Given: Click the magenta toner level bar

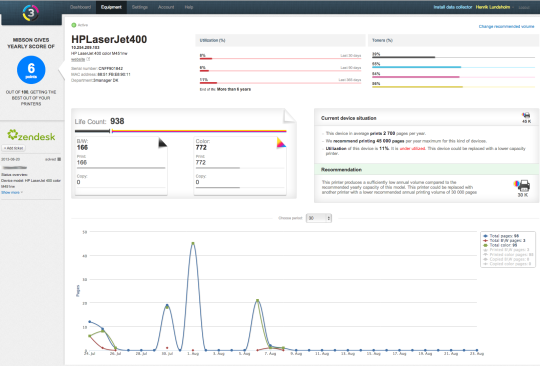Looking at the screenshot, I should pyautogui.click(x=453, y=77).
